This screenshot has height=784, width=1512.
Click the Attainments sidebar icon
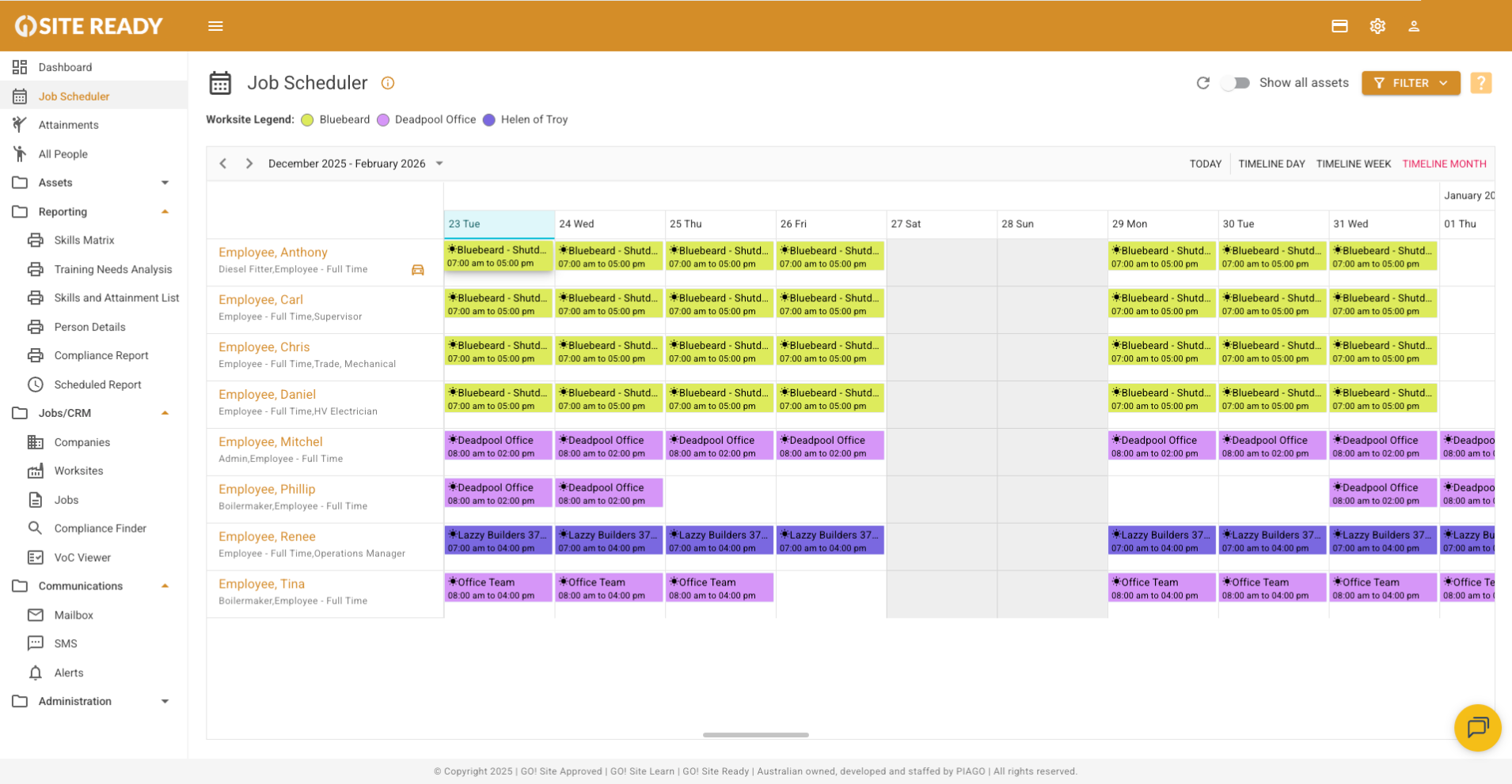point(20,125)
